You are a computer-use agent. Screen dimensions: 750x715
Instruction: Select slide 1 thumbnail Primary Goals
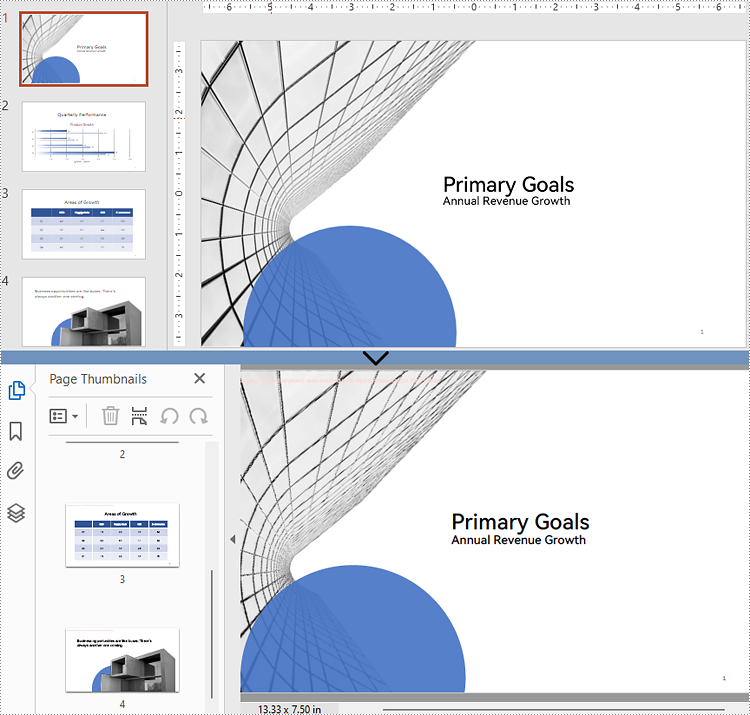point(84,49)
